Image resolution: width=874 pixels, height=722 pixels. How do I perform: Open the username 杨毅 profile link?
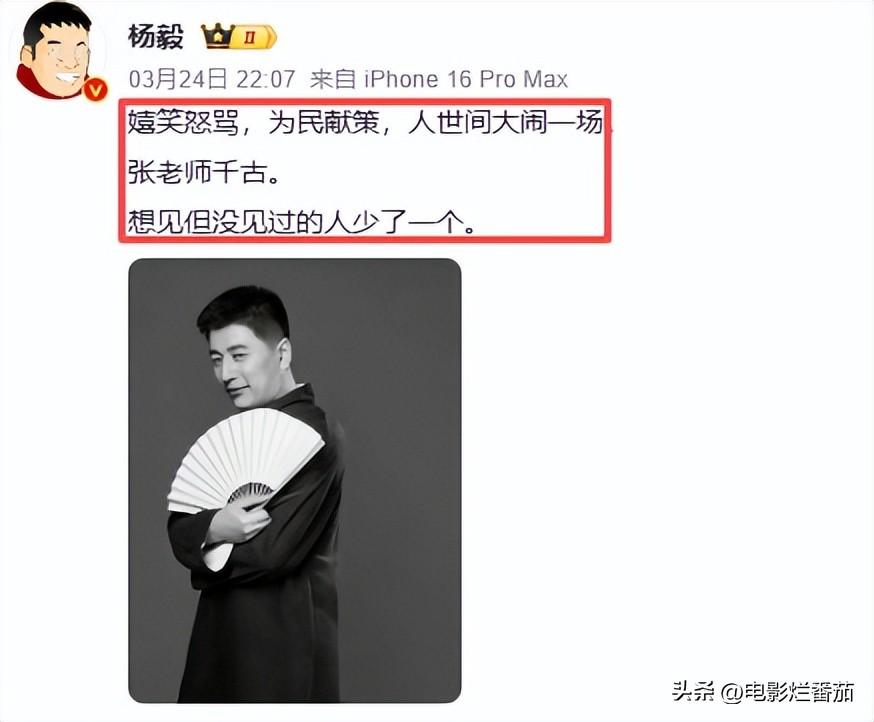(156, 37)
